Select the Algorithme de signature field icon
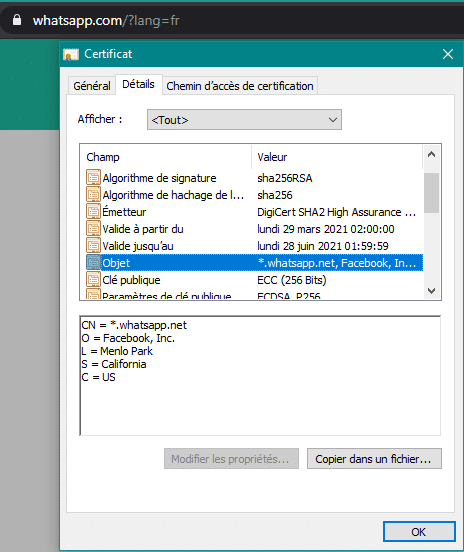 93,178
